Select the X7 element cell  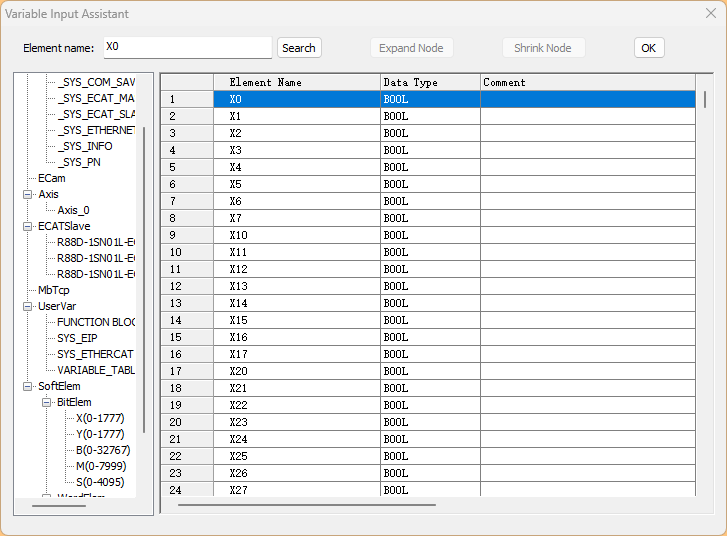(297, 218)
